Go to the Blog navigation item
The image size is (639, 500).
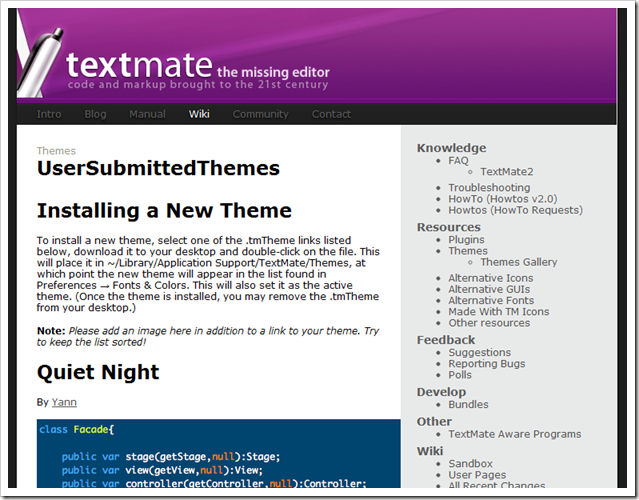click(x=95, y=114)
